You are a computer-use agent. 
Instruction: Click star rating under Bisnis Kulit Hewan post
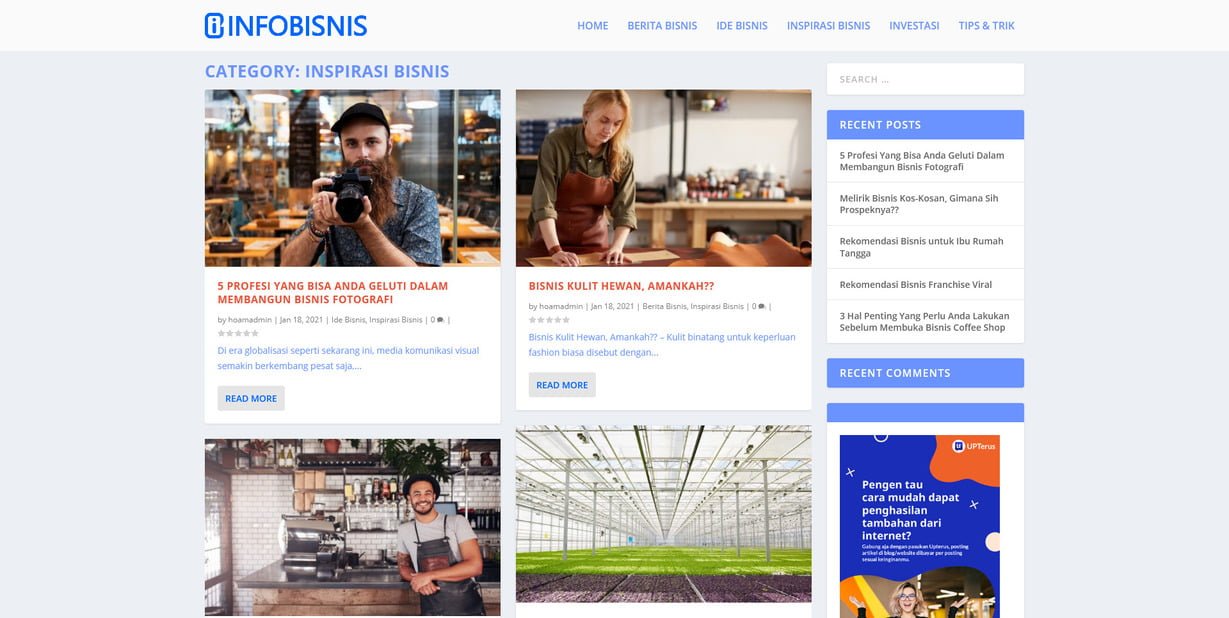[x=549, y=320]
